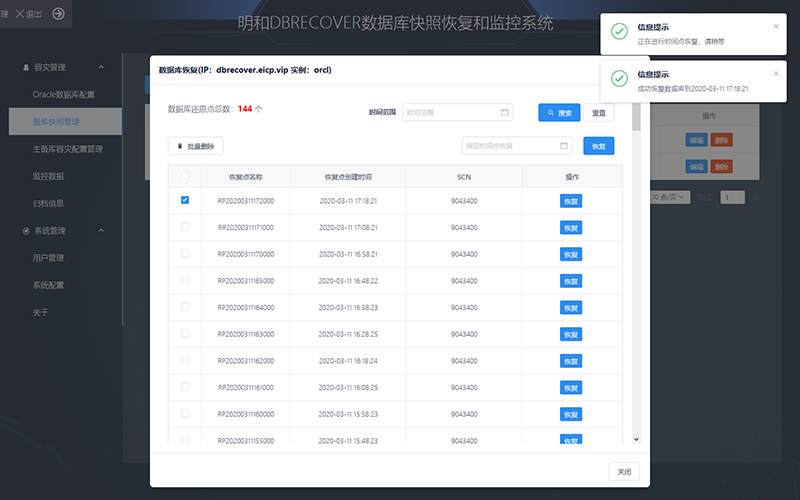This screenshot has width=800, height=500.
Task: Open 用户管理 menu item
Action: point(48,258)
